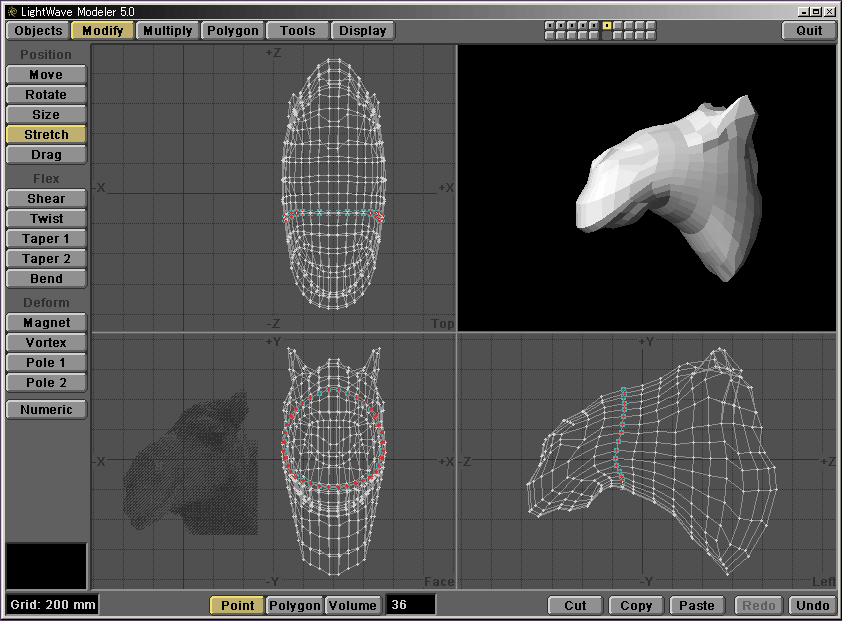
Task: Open the Numeric input panel
Action: [x=46, y=410]
